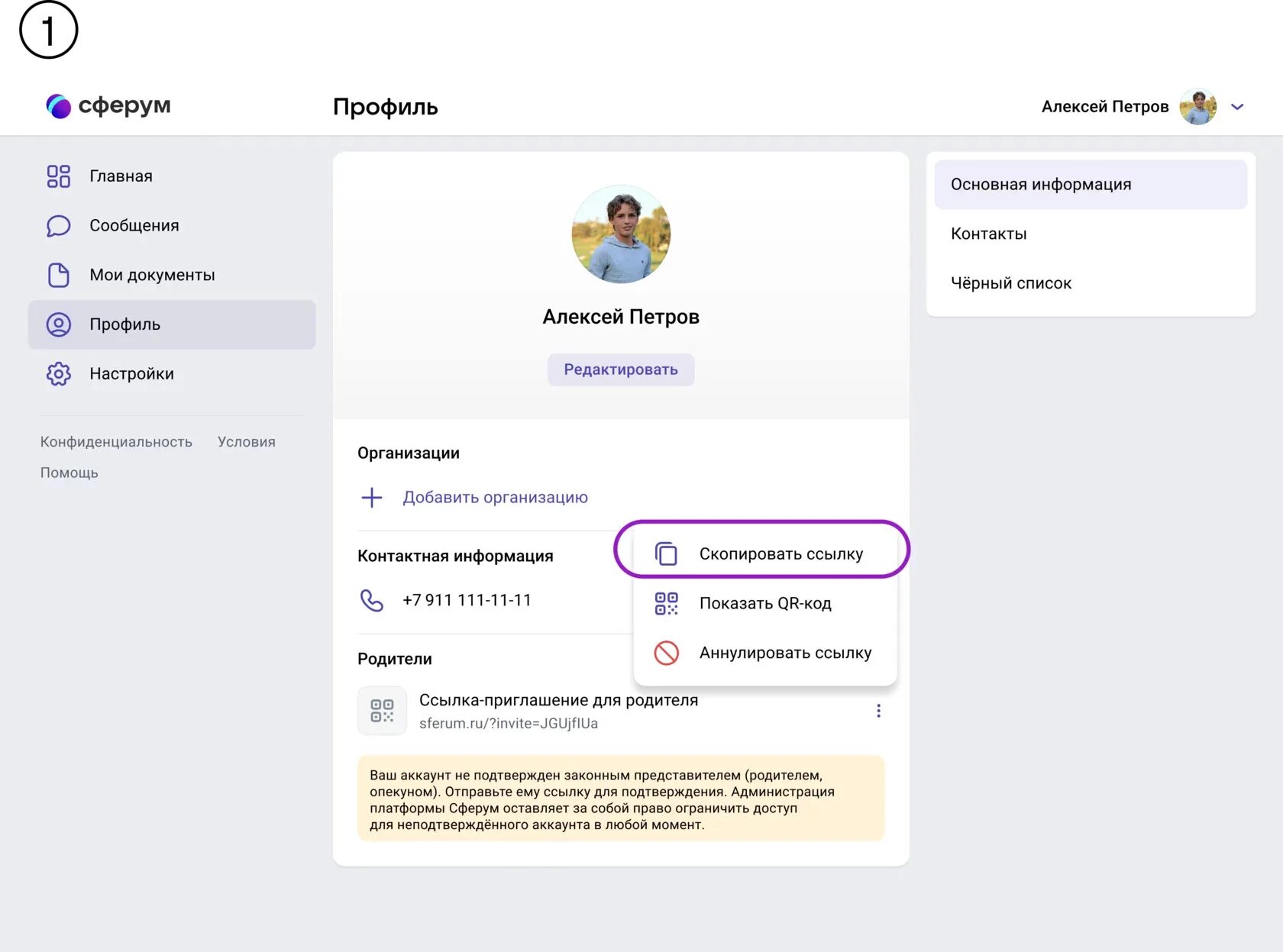This screenshot has width=1283, height=952.
Task: Click the Алексей Петров name in header
Action: [1105, 107]
